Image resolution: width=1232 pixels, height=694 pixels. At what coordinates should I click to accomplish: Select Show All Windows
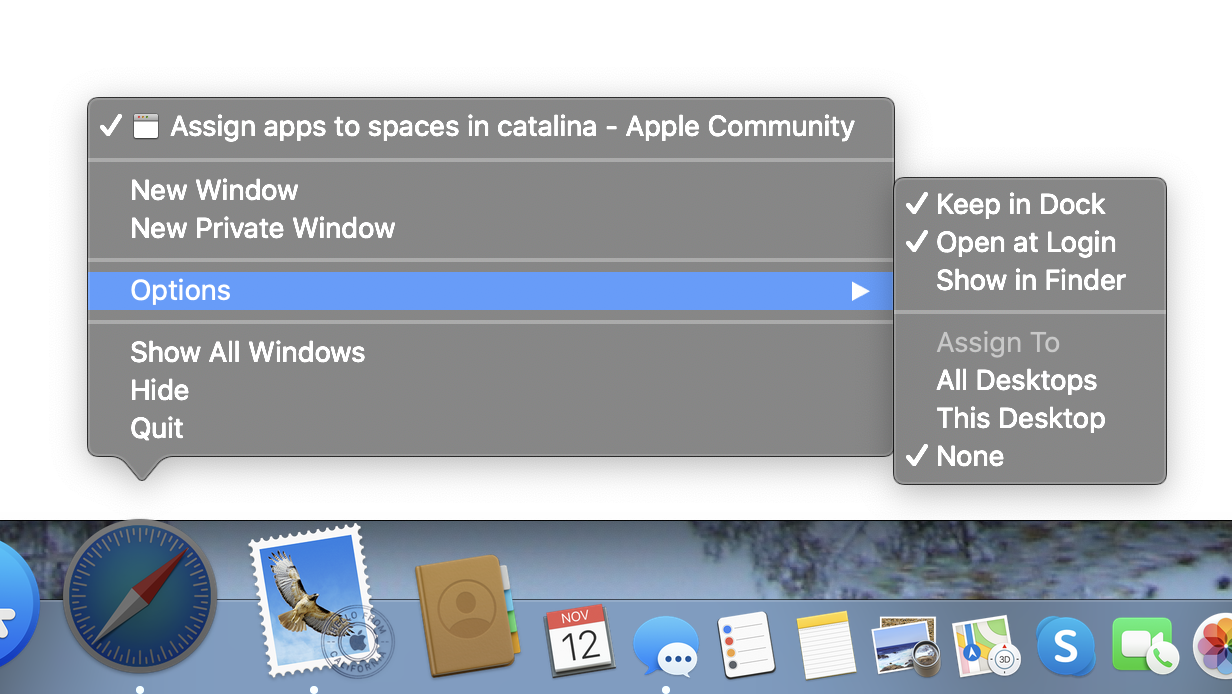pos(491,352)
